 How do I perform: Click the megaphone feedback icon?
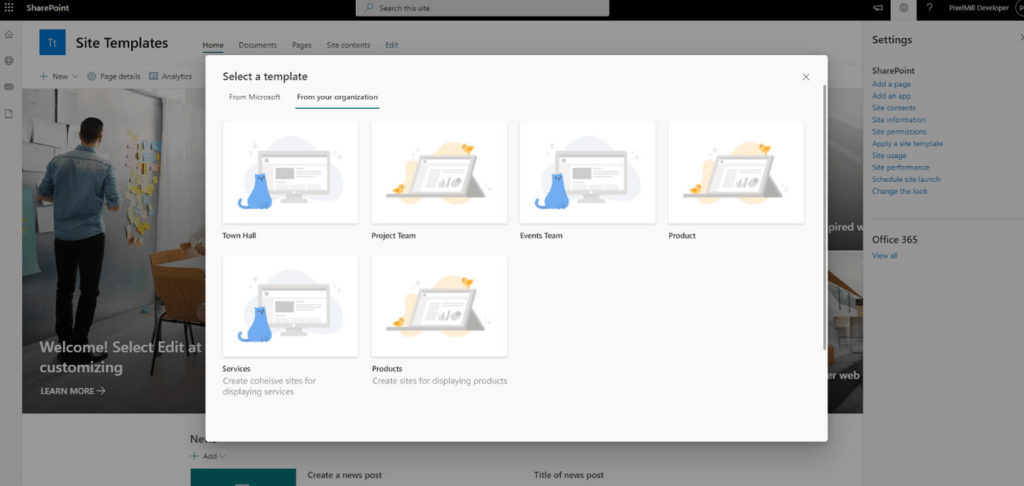point(878,8)
